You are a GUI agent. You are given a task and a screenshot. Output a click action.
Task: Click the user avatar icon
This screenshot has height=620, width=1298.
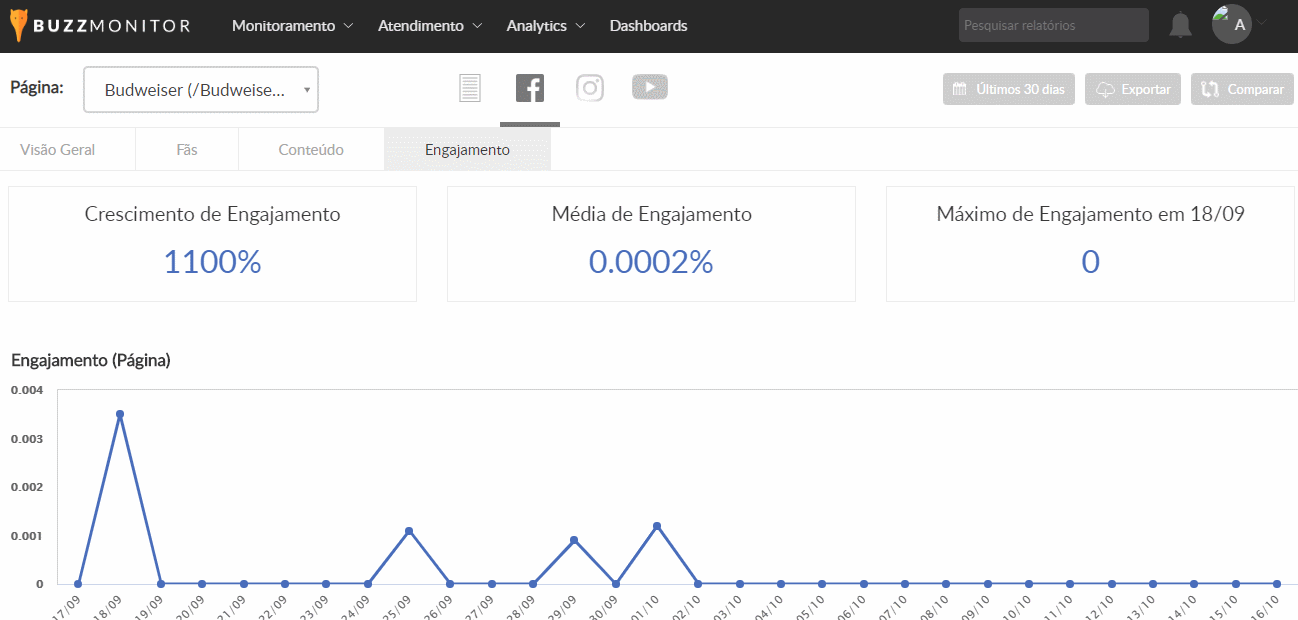(x=1232, y=25)
